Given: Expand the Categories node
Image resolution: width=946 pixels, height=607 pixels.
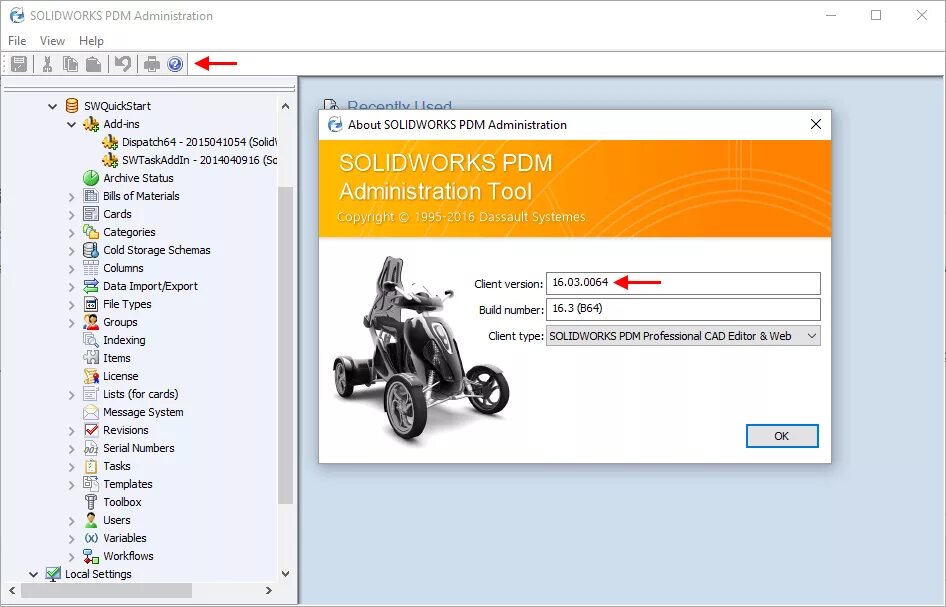Looking at the screenshot, I should tap(71, 233).
